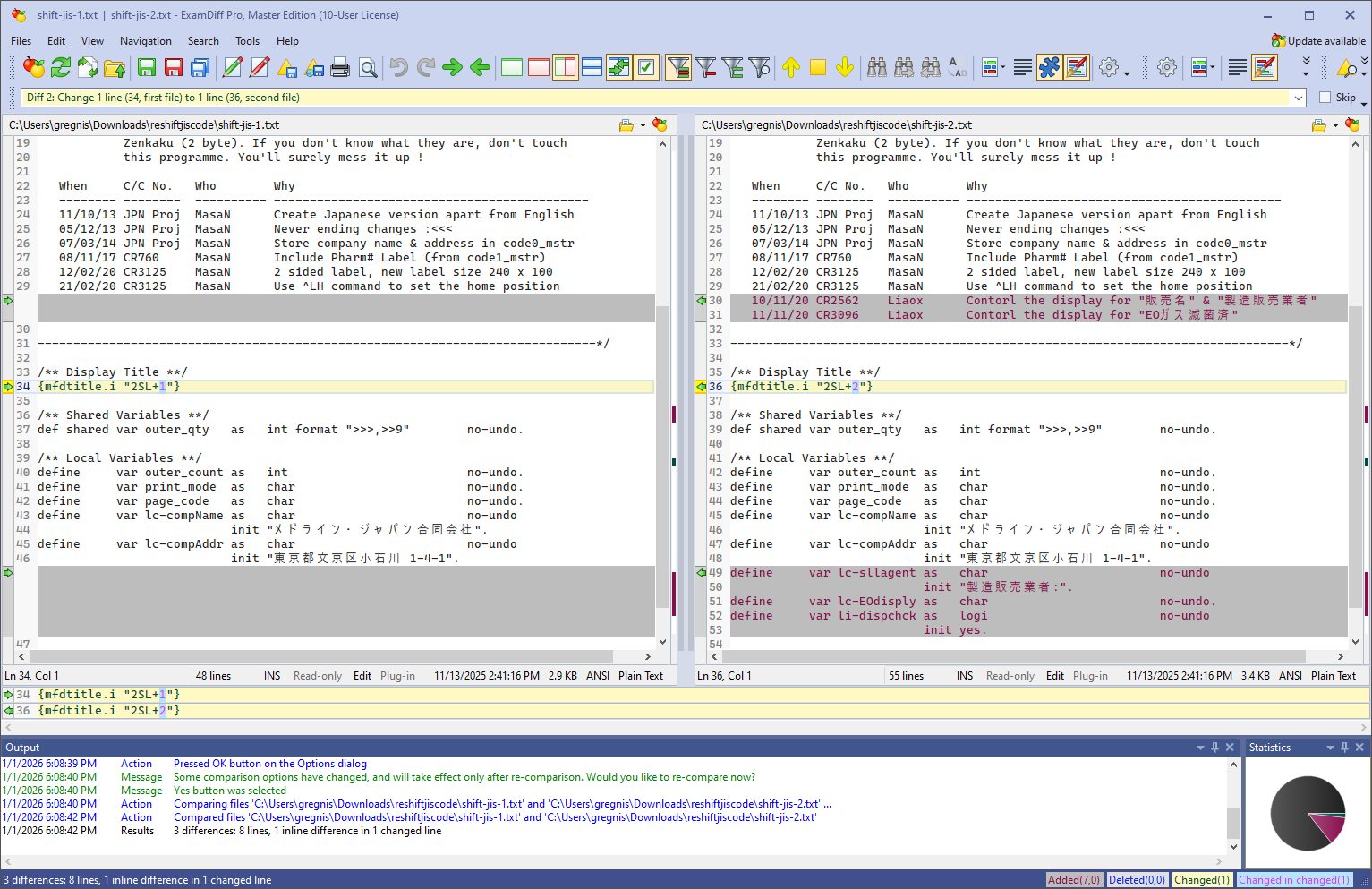The height and width of the screenshot is (889, 1372).
Task: Toggle the two-pane vertical split view button
Action: [x=566, y=67]
